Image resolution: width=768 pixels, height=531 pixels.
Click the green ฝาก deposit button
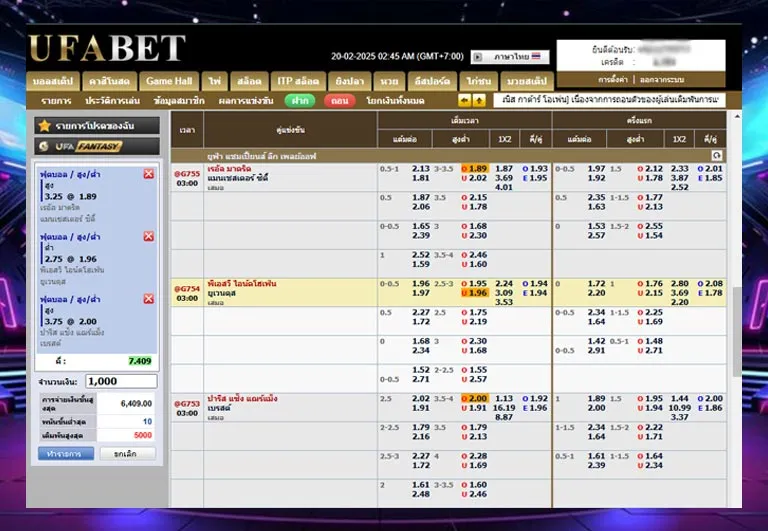300,101
